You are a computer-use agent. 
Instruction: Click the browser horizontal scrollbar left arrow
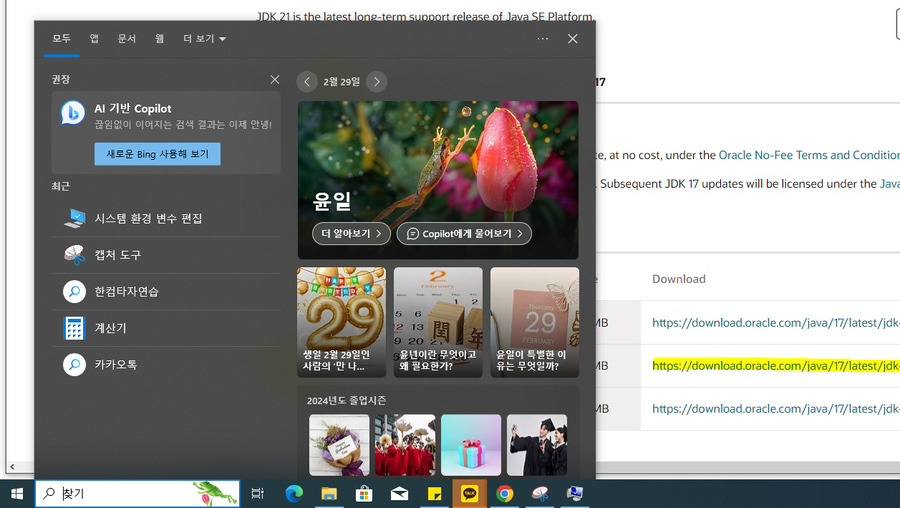(x=12, y=467)
